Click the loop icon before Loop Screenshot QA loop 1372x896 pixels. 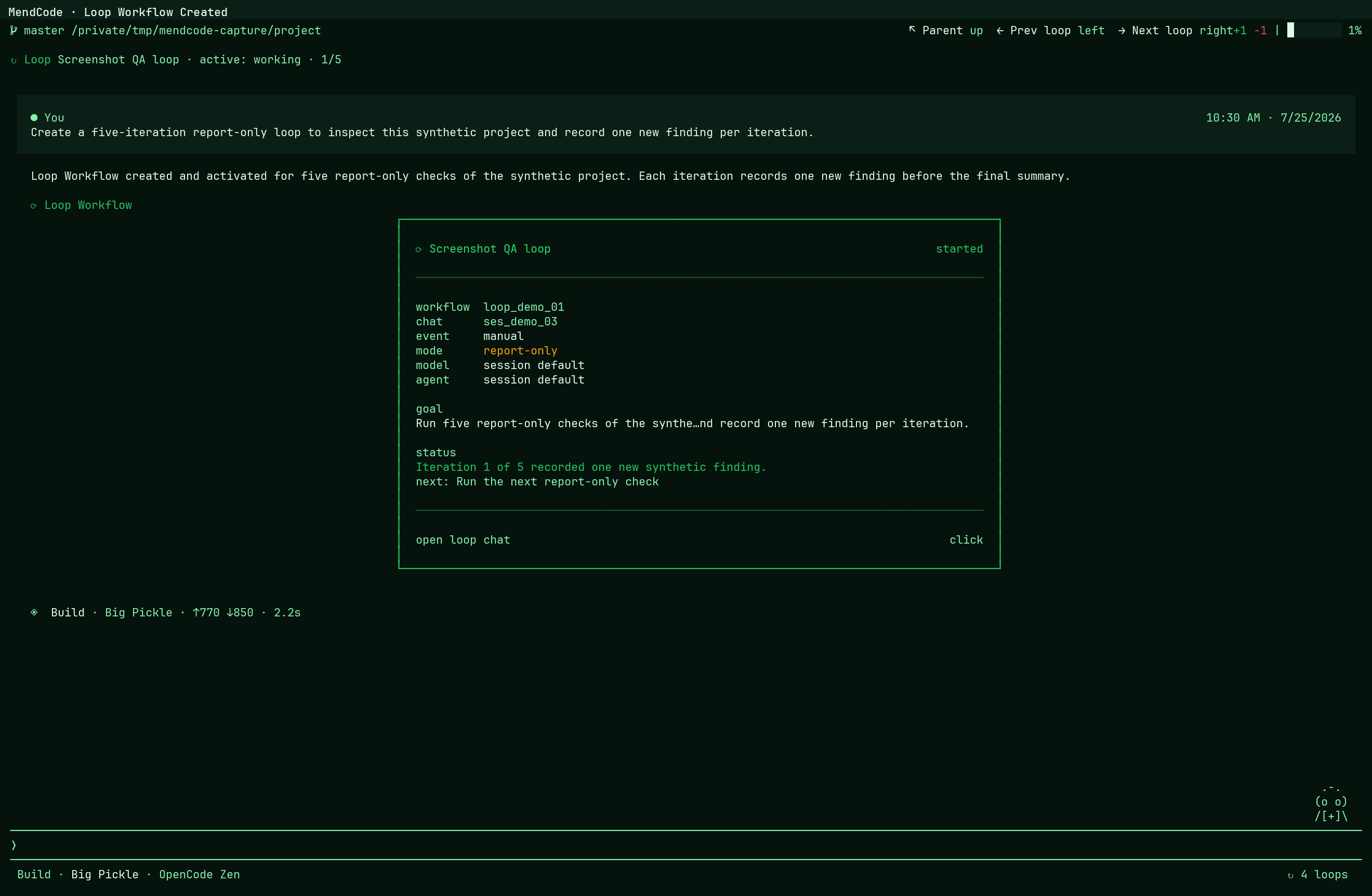[14, 60]
